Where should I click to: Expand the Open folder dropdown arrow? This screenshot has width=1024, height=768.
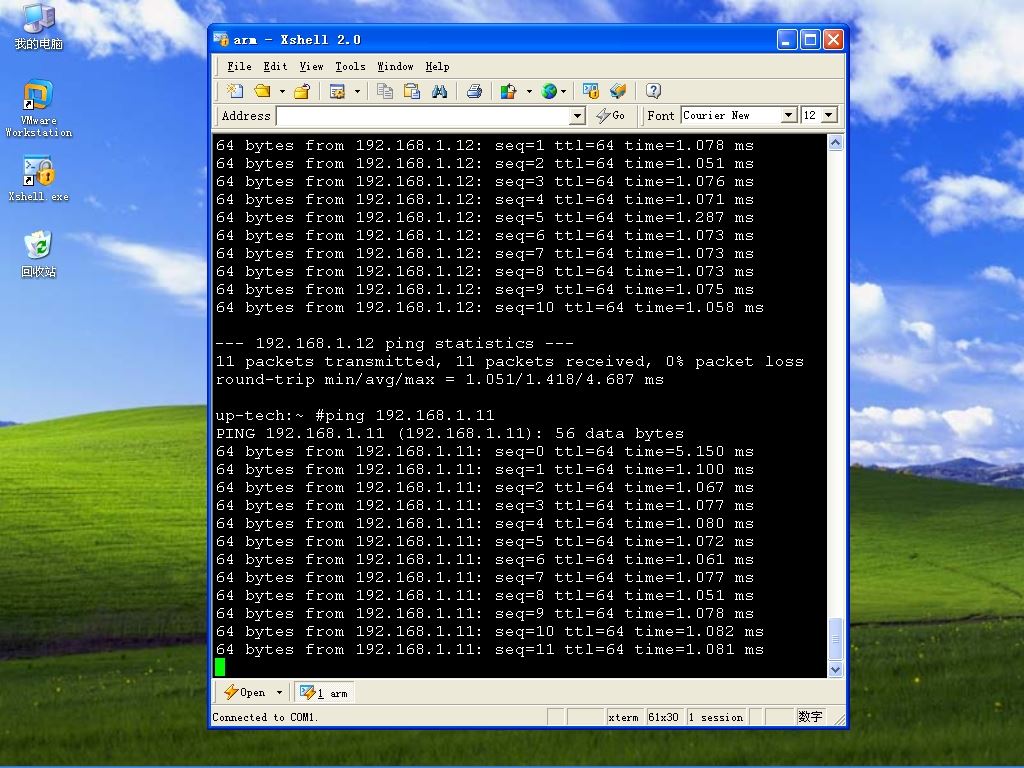point(282,91)
